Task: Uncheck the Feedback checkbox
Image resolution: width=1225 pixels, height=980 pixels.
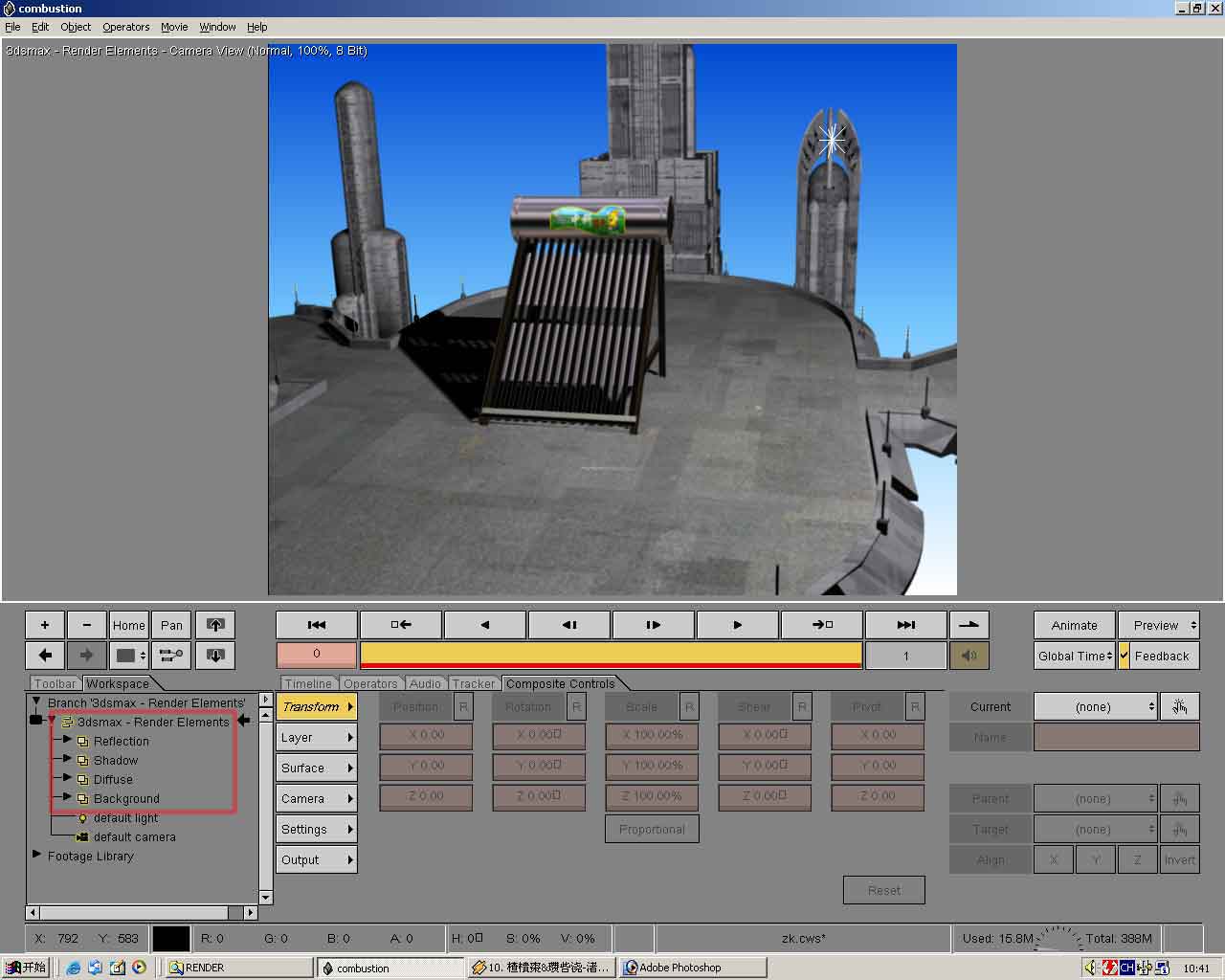Action: click(x=1125, y=656)
